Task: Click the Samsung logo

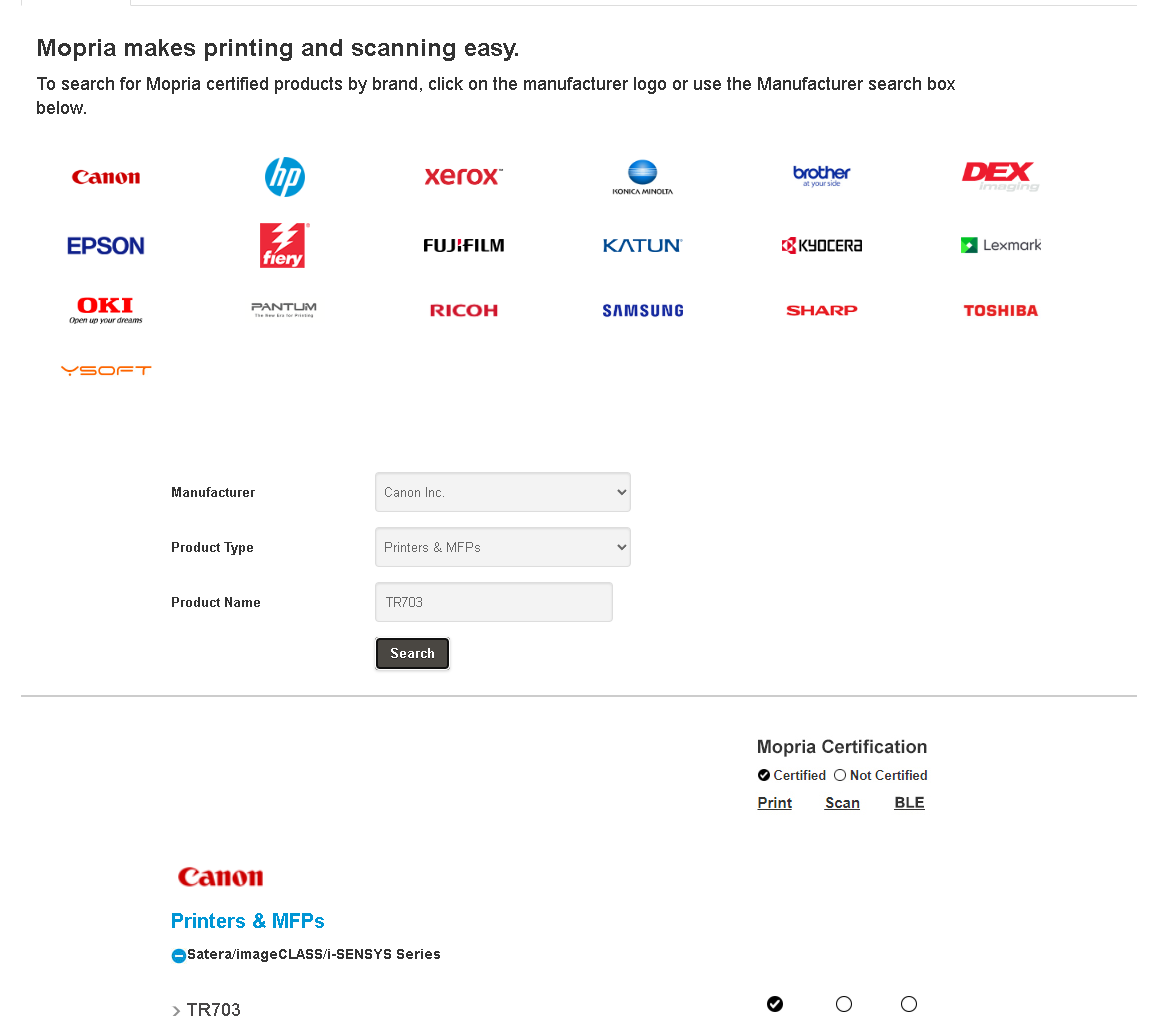Action: 643,311
